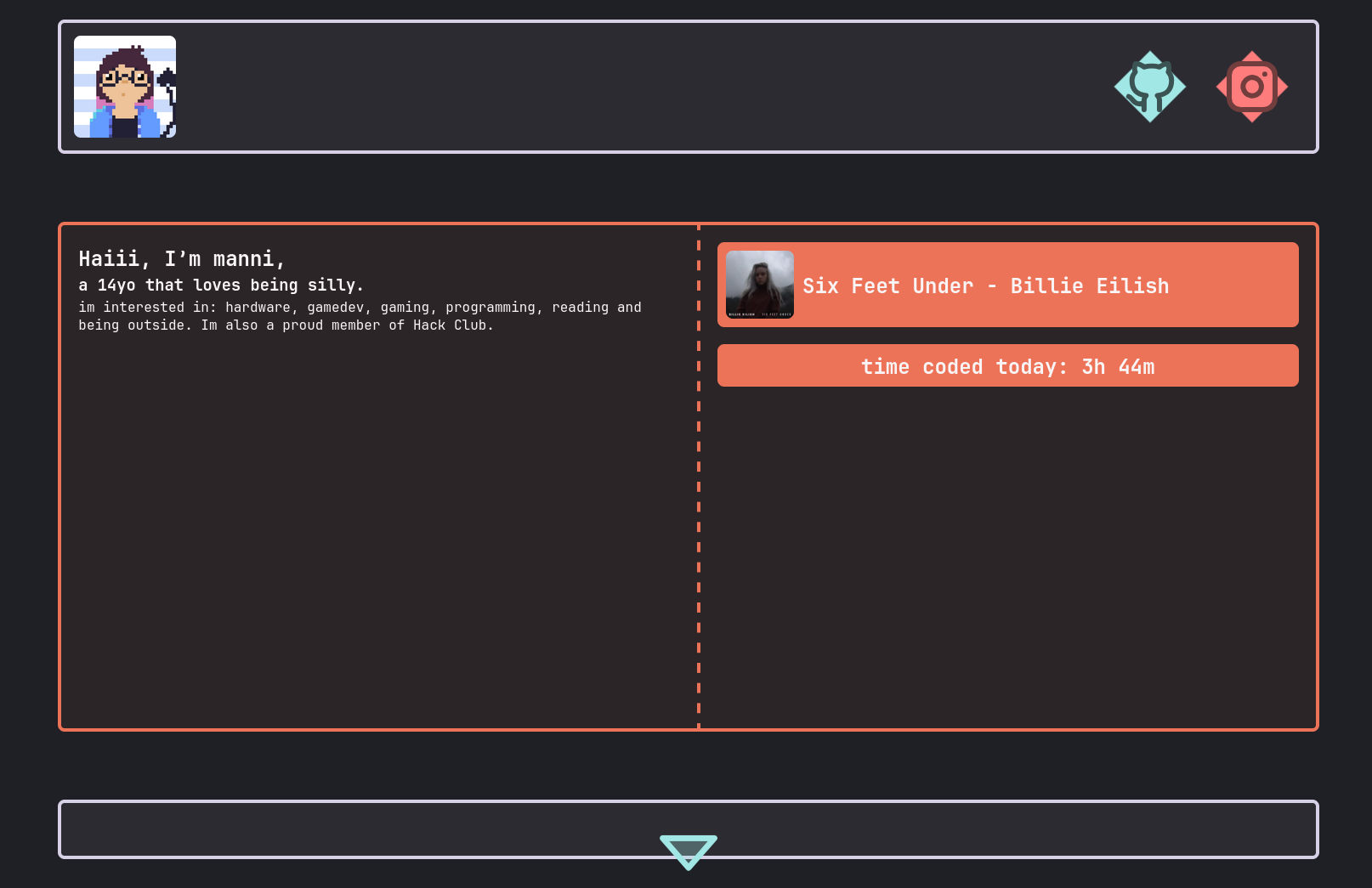Click the dashed vertical divider line
Viewport: 1372px width, 888px height.
(x=699, y=510)
